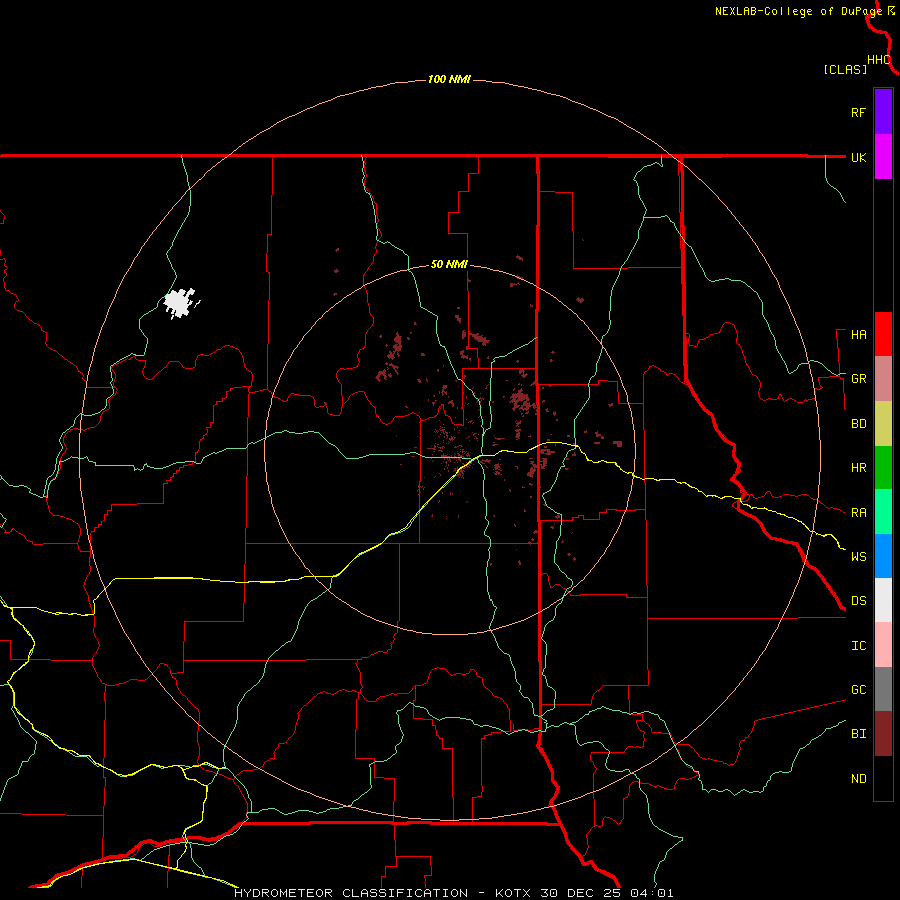Click the ND legend label

point(858,779)
